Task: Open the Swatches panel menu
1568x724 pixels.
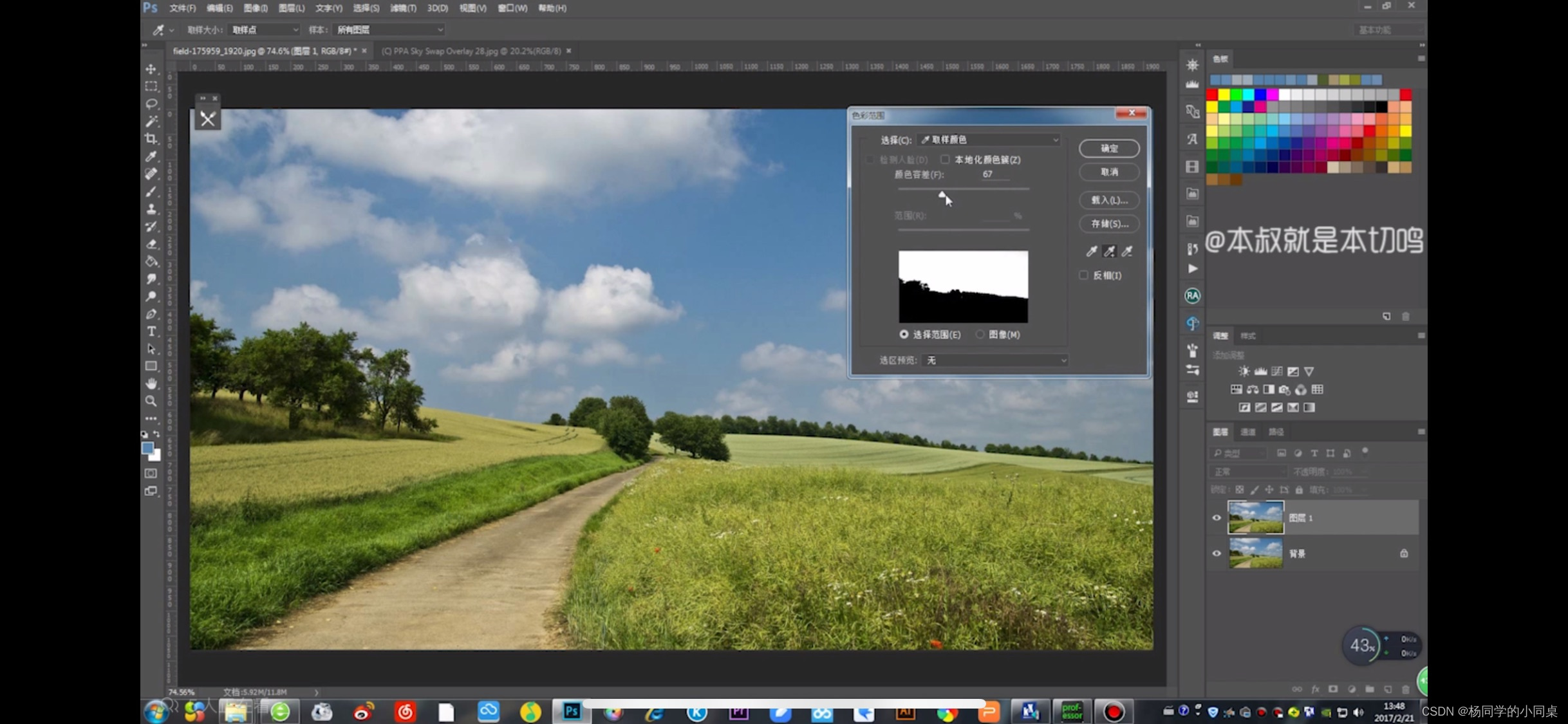Action: pyautogui.click(x=1421, y=59)
